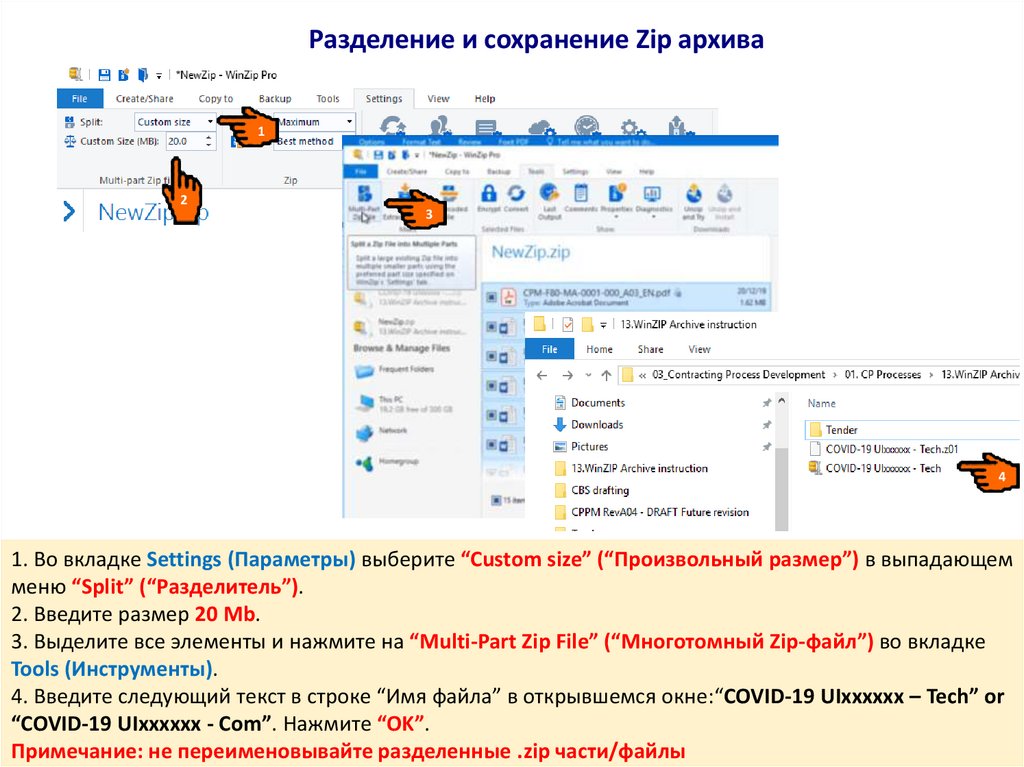Click the Explorer properties checkmark icon in title bar
This screenshot has width=1024, height=767.
567,324
